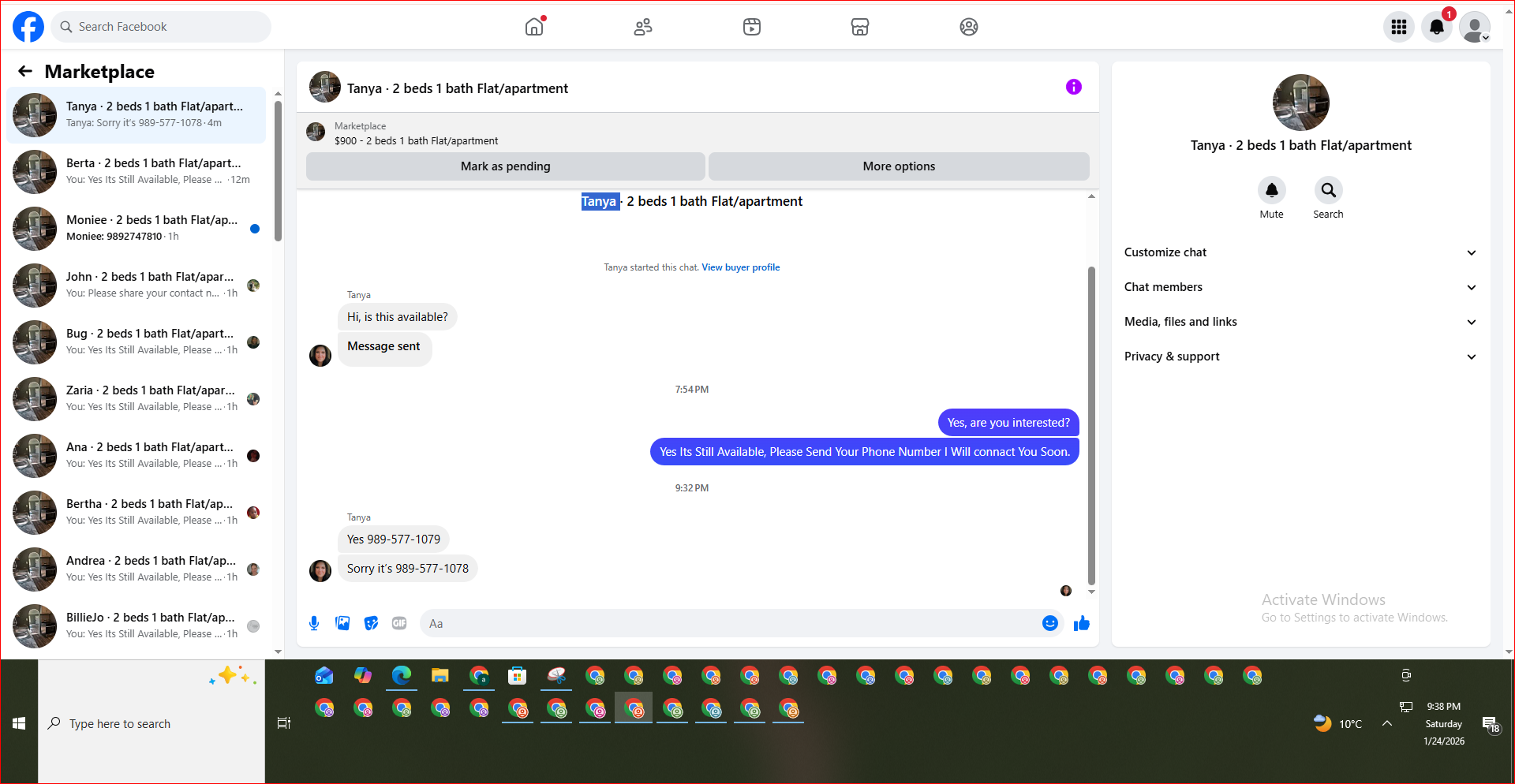Screen dimensions: 1515x784
Task: Open conversation information purple icon
Action: [1074, 87]
